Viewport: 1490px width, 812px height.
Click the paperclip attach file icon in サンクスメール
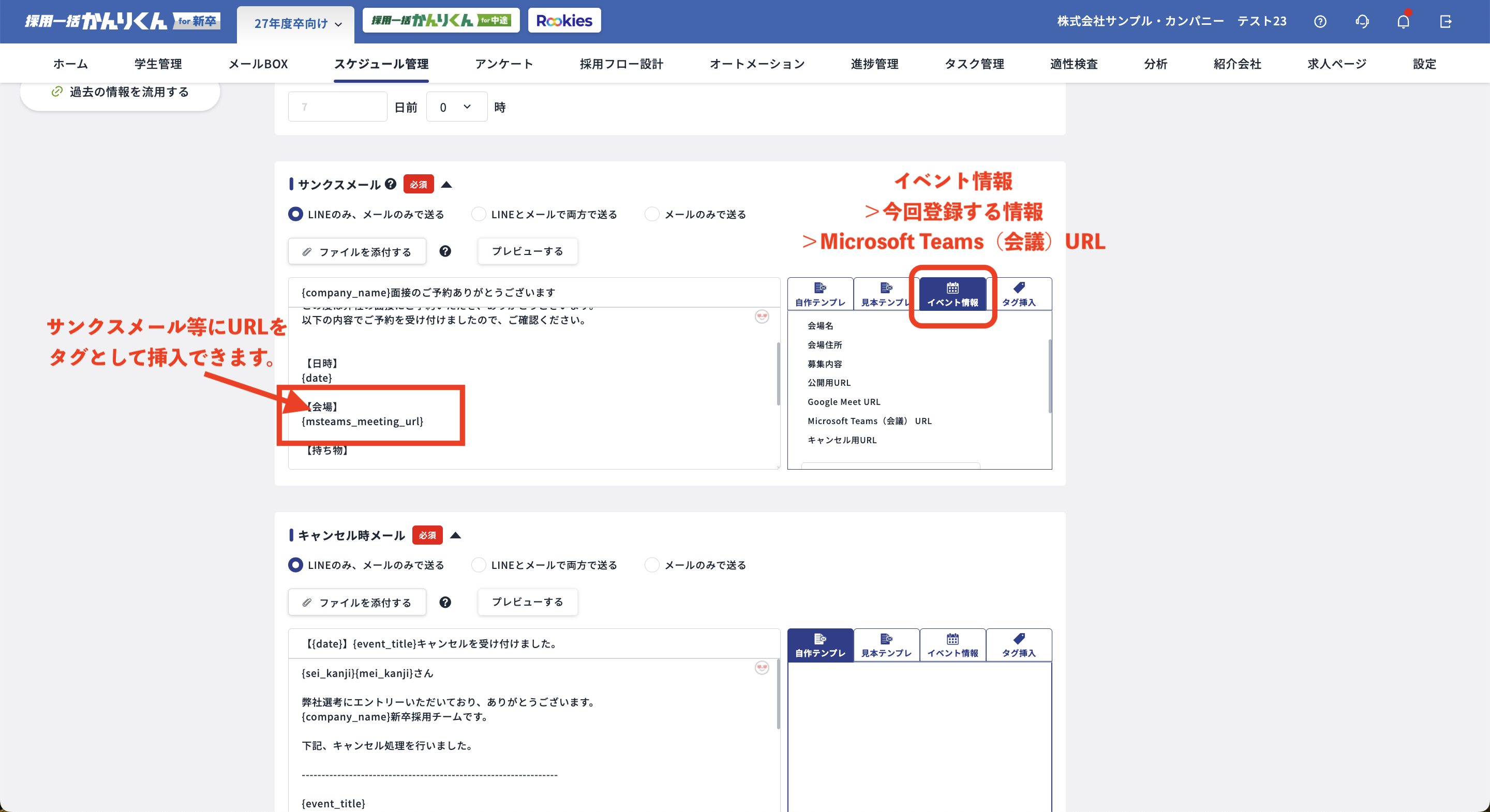click(x=307, y=251)
